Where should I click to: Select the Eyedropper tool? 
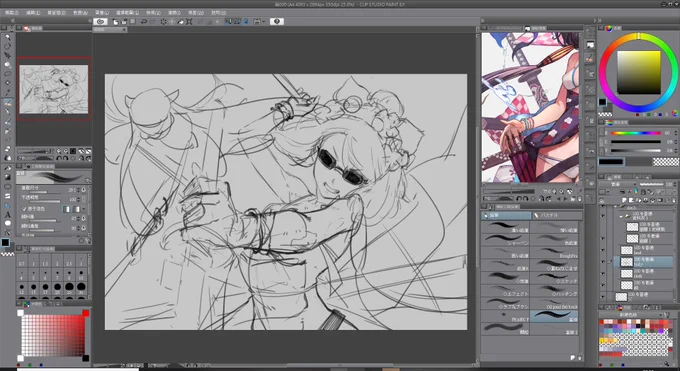click(7, 92)
